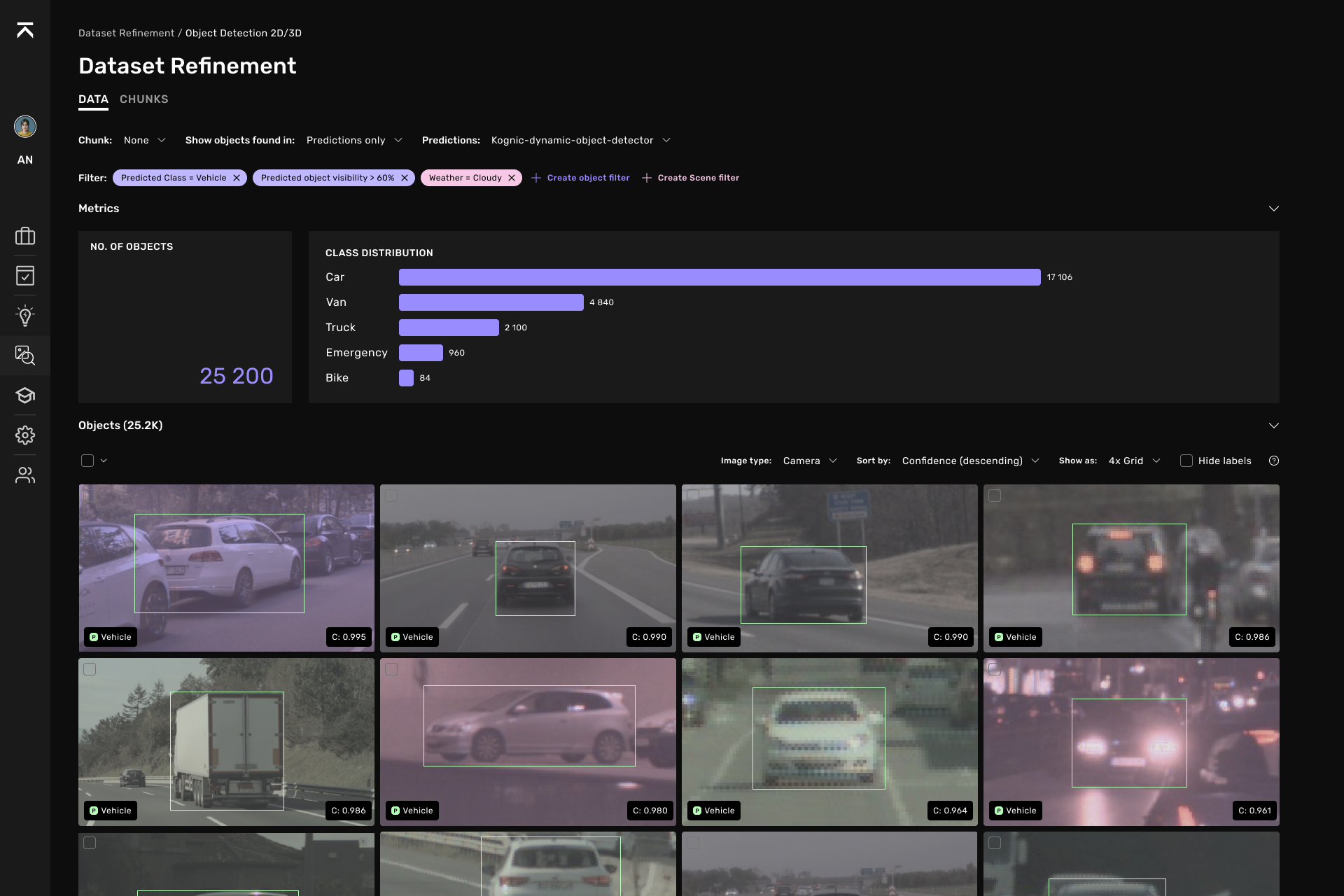Collapse the Metrics section chevron
1344x896 pixels.
[1274, 208]
